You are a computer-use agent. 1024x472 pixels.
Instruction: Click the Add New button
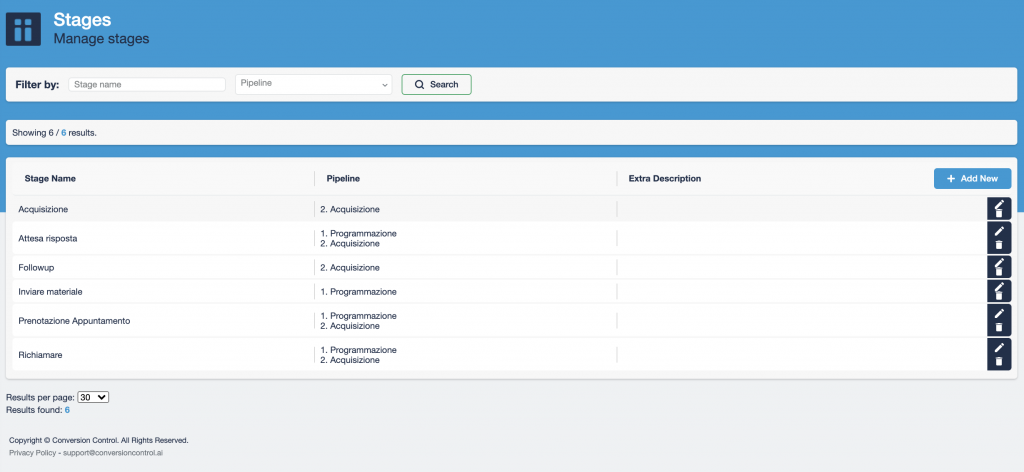coord(972,179)
